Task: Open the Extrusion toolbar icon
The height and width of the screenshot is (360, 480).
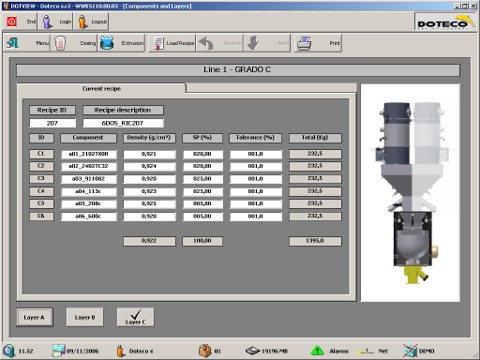Action: (107, 43)
